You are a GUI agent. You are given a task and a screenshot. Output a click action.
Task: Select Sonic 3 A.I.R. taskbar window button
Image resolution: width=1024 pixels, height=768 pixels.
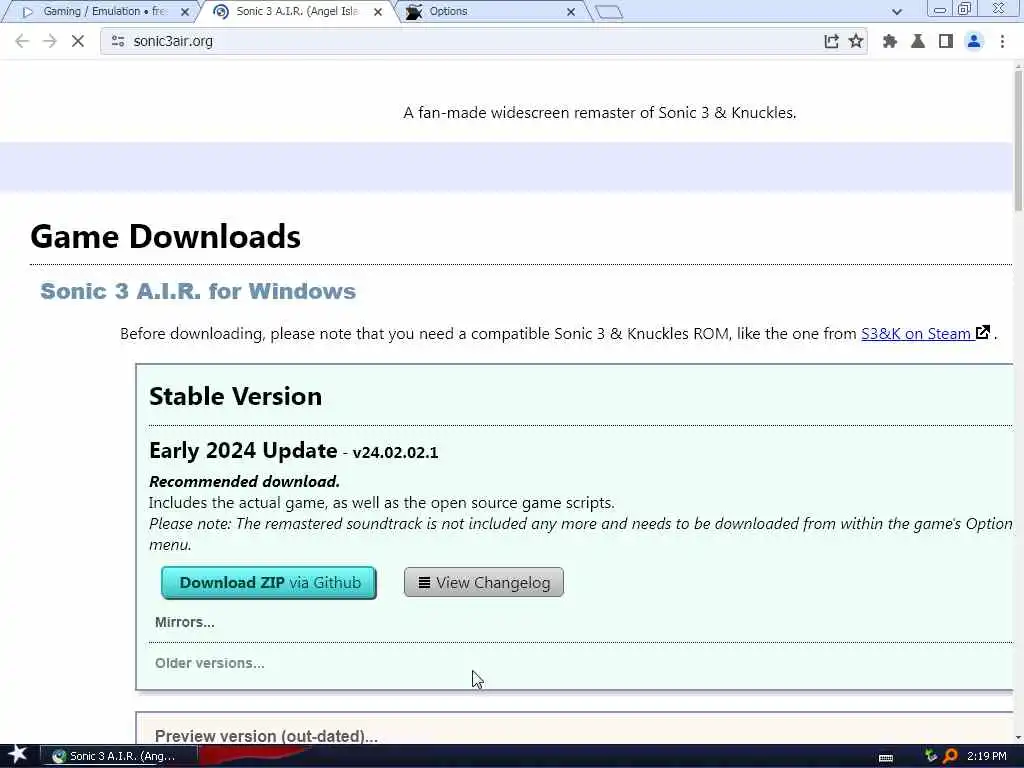click(x=118, y=756)
